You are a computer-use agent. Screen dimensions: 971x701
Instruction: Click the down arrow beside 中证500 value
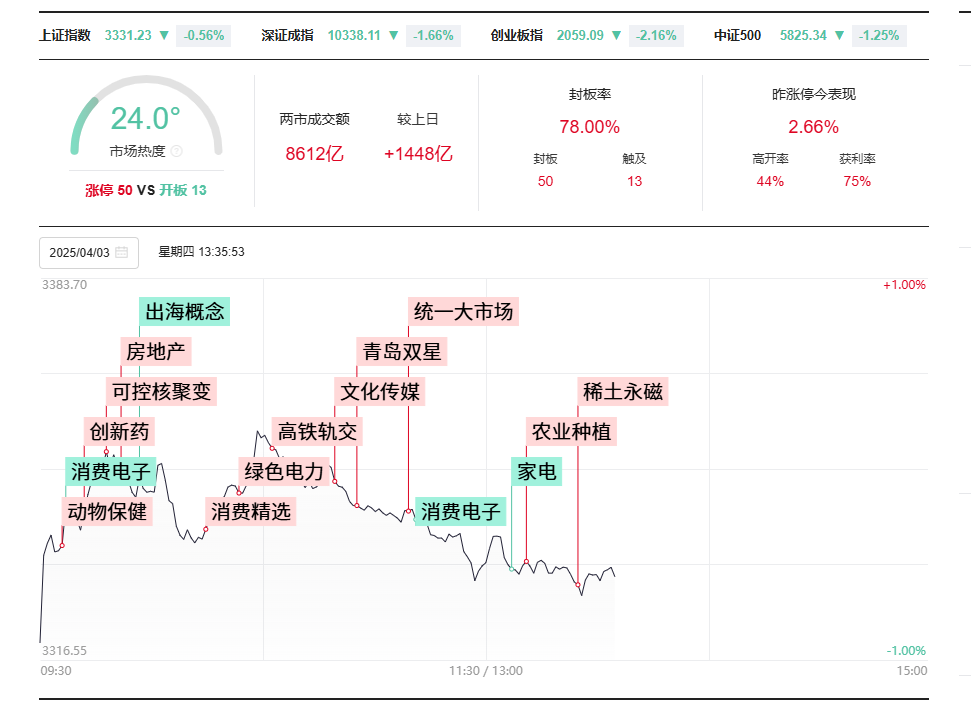coord(839,35)
